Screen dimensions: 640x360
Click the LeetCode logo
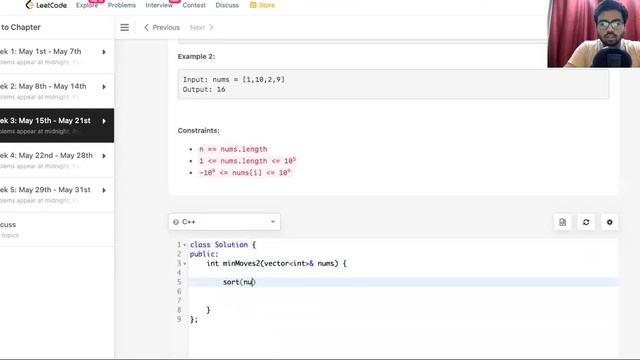tap(46, 5)
